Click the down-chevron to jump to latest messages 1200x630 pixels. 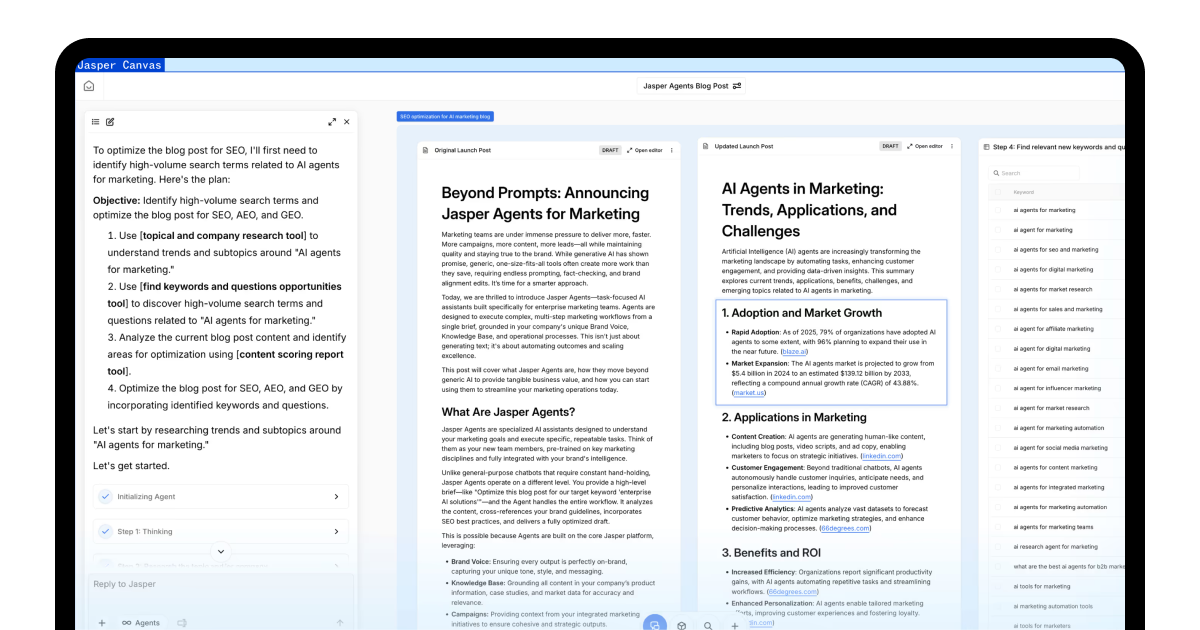[x=221, y=551]
